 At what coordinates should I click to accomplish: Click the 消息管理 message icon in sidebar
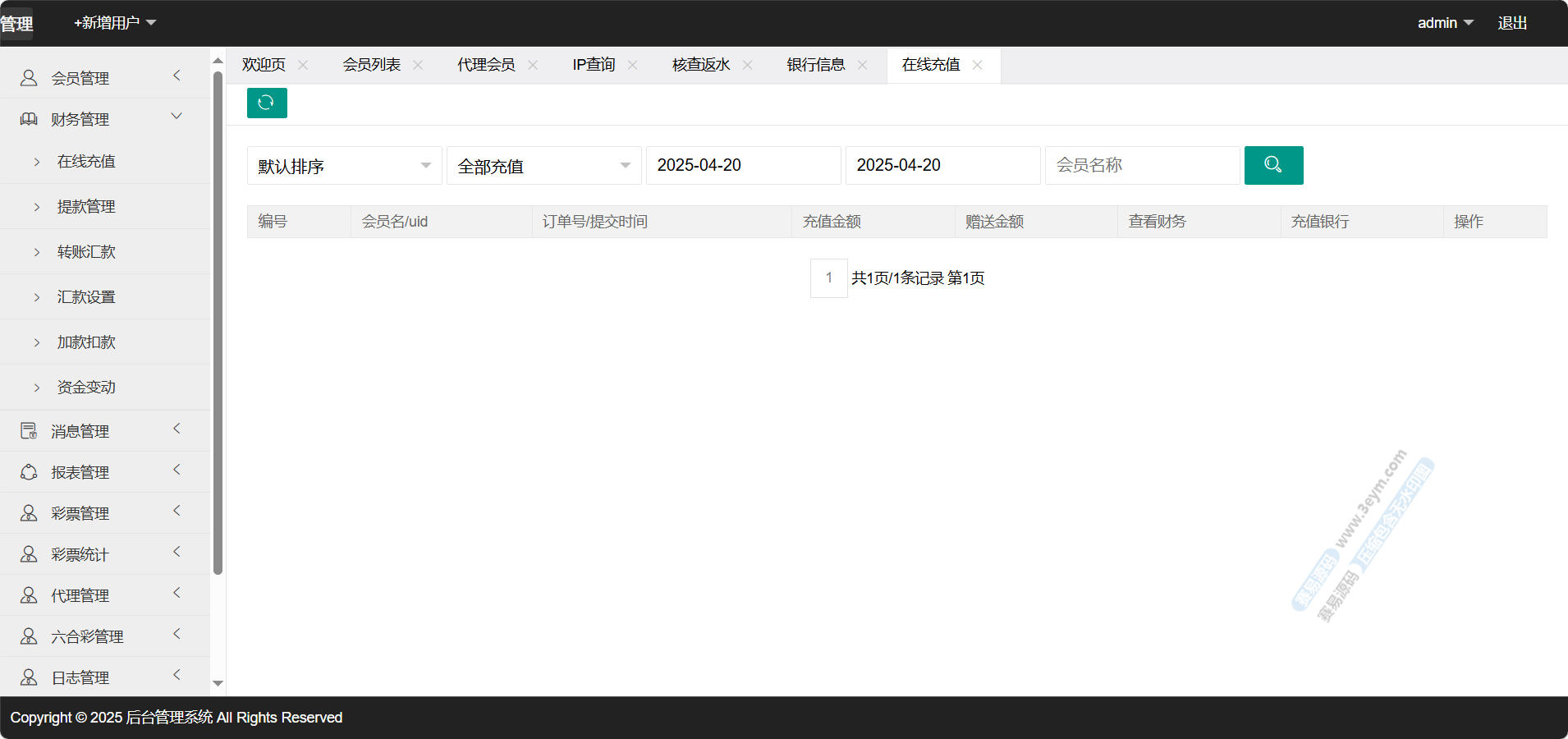coord(29,431)
